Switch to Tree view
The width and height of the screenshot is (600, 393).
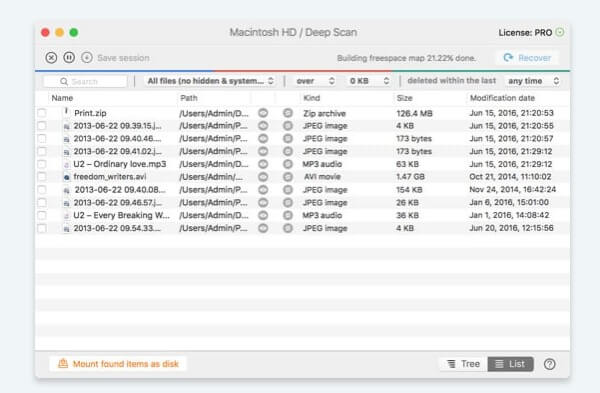(x=463, y=364)
